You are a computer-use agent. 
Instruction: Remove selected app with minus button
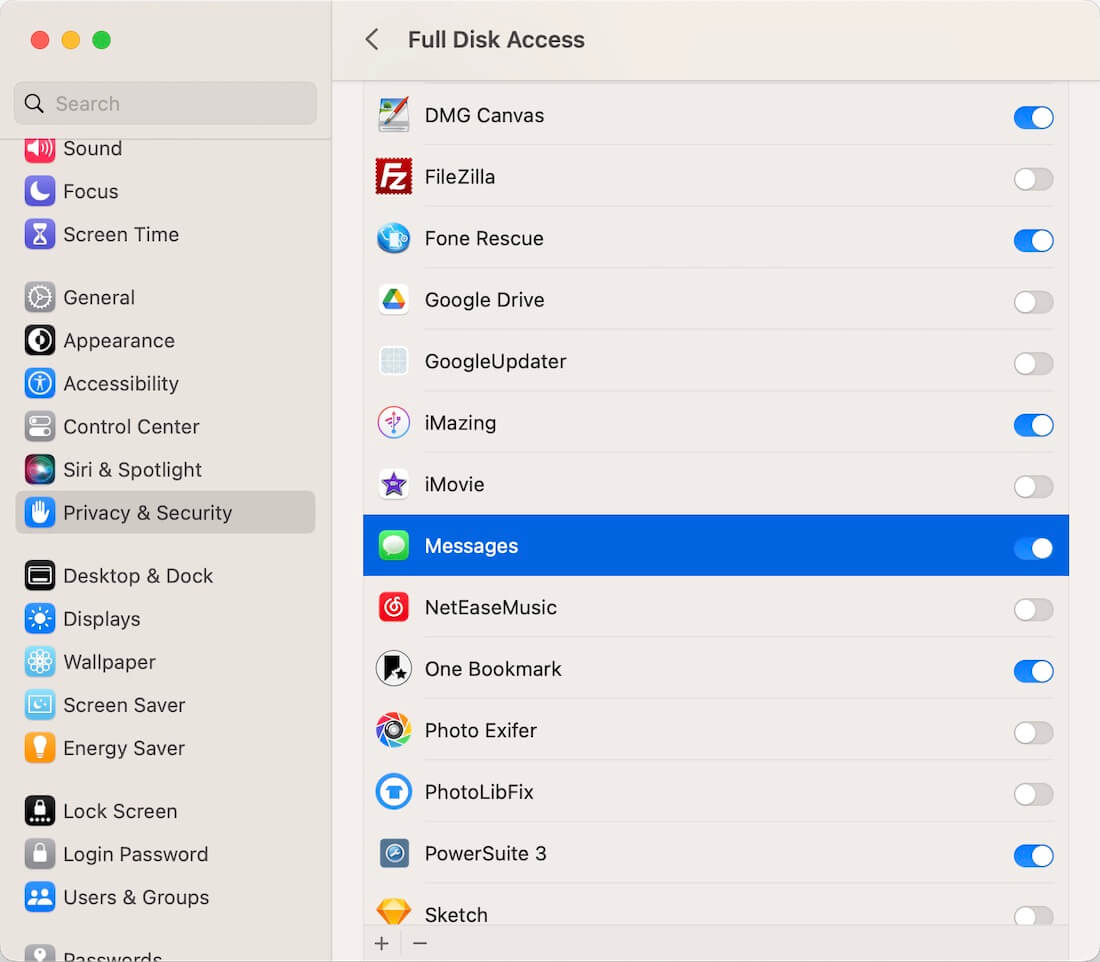(420, 944)
